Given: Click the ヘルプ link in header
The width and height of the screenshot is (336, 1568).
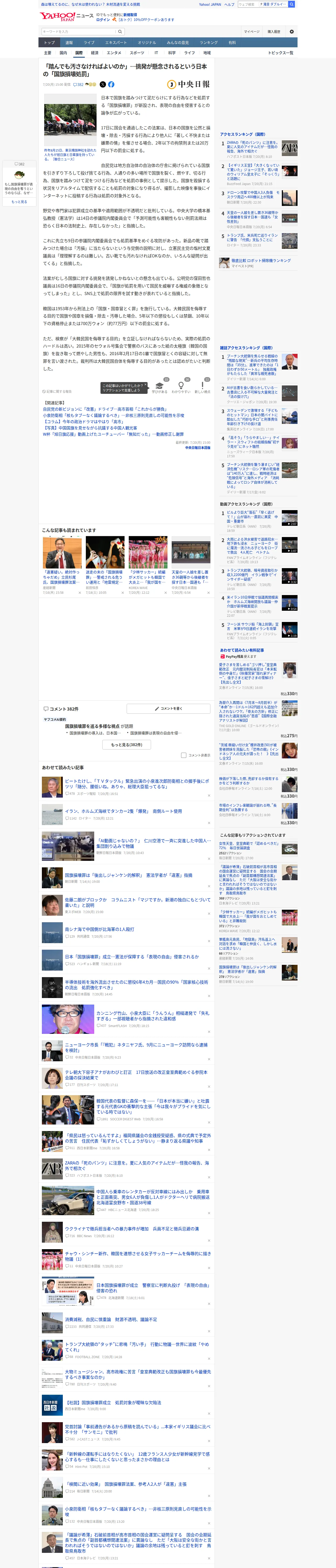Looking at the screenshot, I should [229, 4].
